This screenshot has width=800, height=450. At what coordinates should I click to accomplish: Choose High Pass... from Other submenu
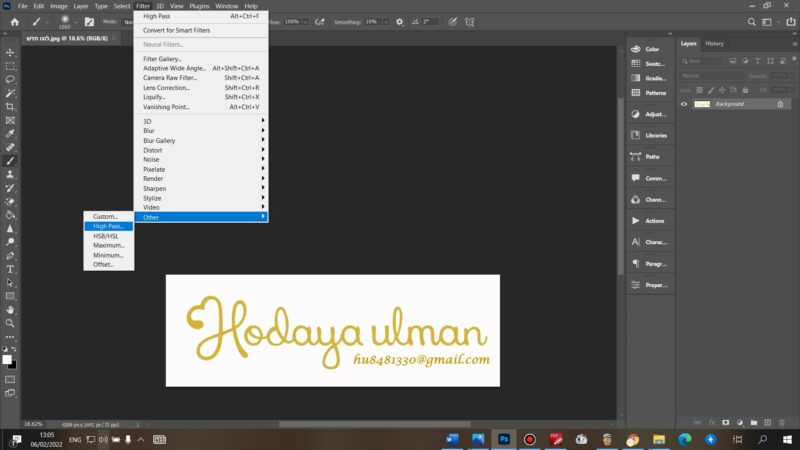pos(107,226)
